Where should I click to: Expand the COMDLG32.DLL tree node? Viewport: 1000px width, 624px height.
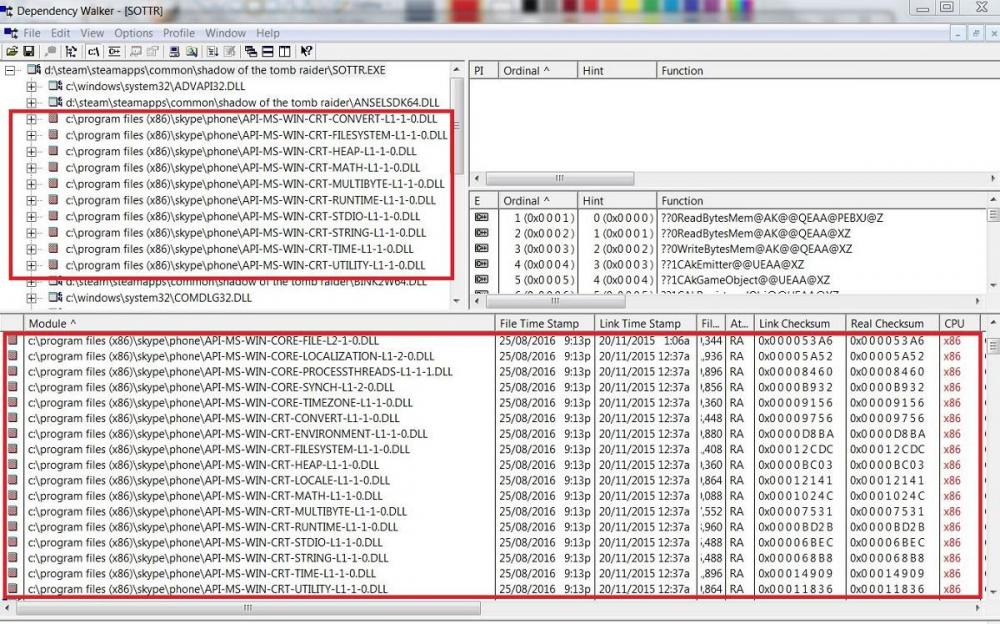coord(31,298)
